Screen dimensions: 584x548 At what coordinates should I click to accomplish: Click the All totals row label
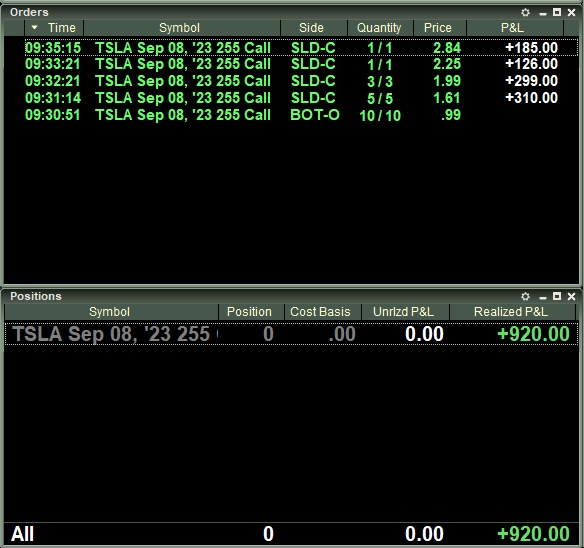(22, 534)
